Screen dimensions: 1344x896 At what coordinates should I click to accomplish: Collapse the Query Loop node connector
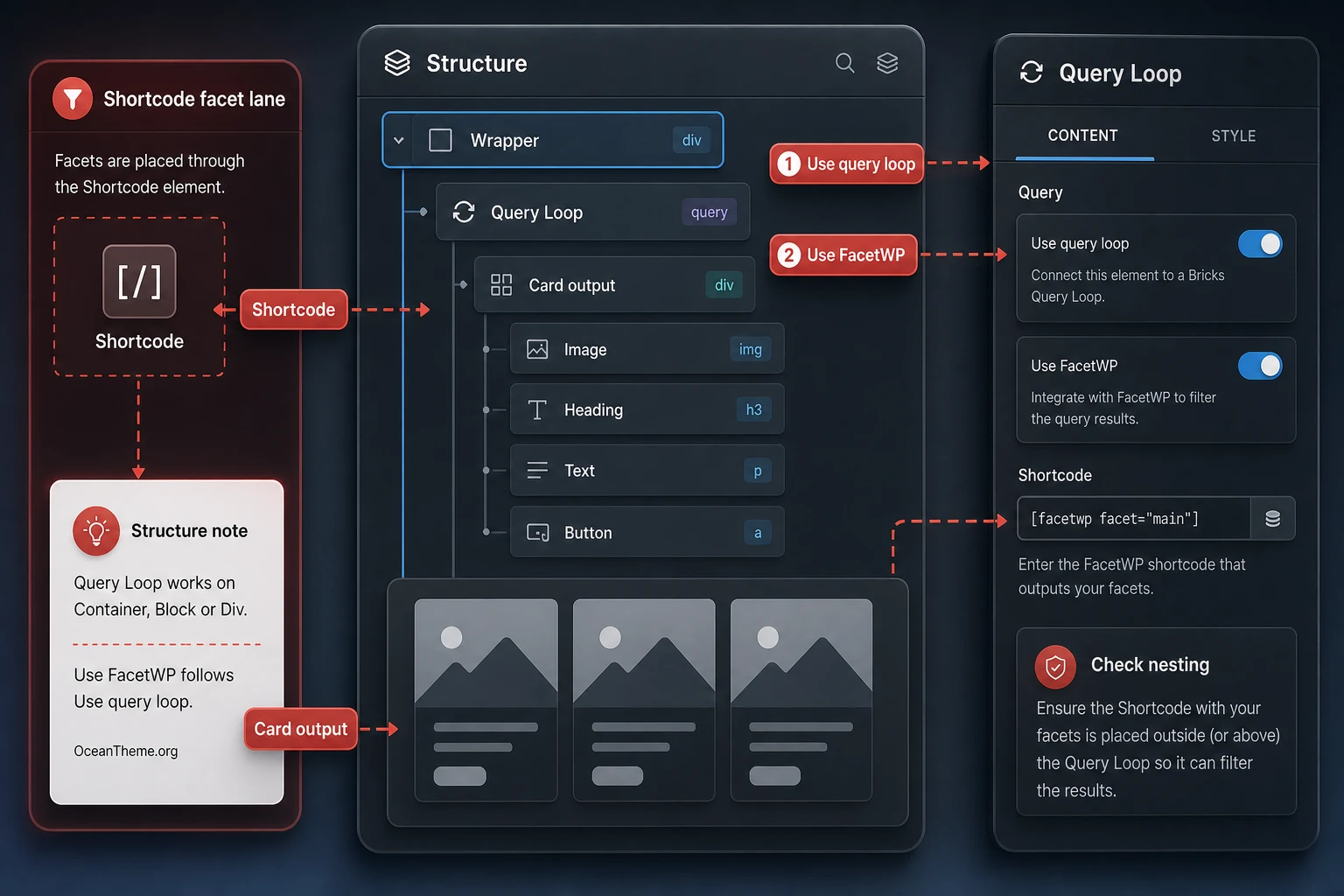coord(423,212)
